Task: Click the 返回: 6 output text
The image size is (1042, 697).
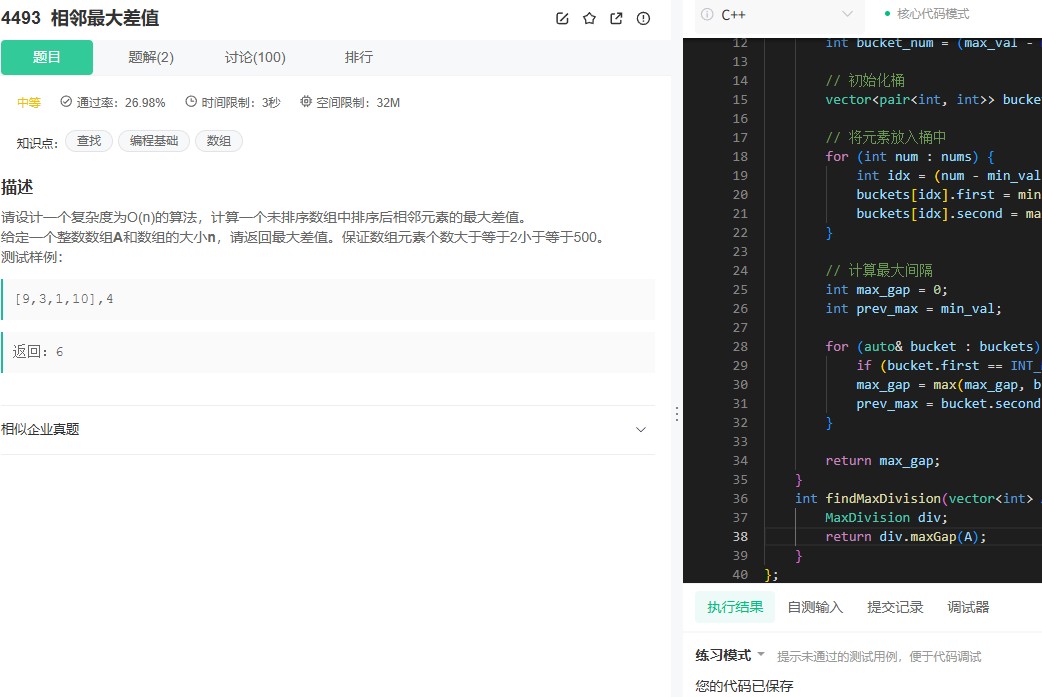Action: point(38,351)
